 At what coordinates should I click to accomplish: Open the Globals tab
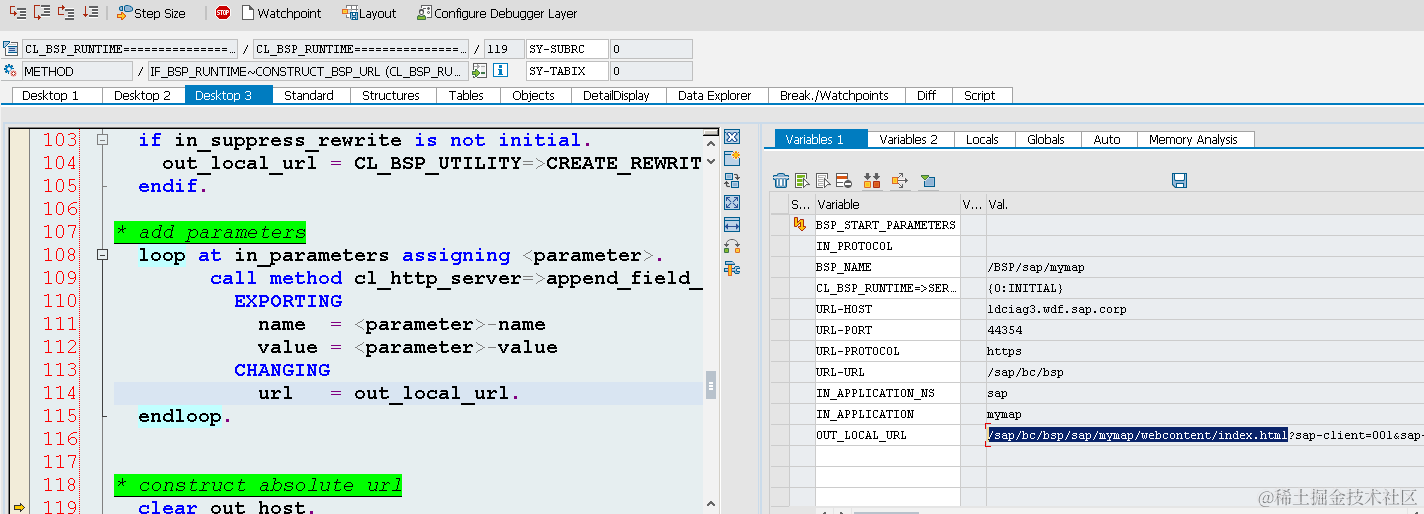point(1046,139)
